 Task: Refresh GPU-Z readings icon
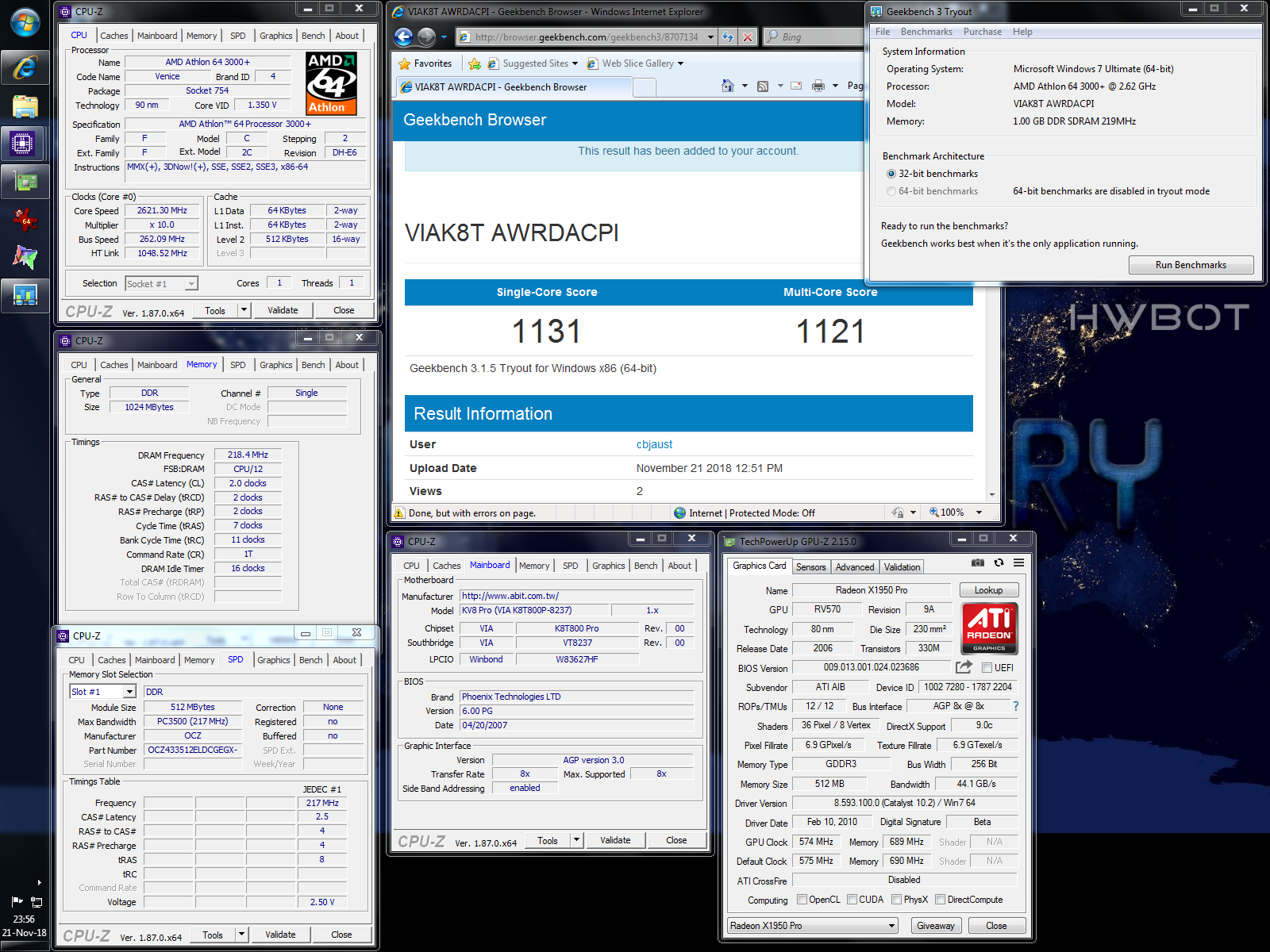[999, 562]
